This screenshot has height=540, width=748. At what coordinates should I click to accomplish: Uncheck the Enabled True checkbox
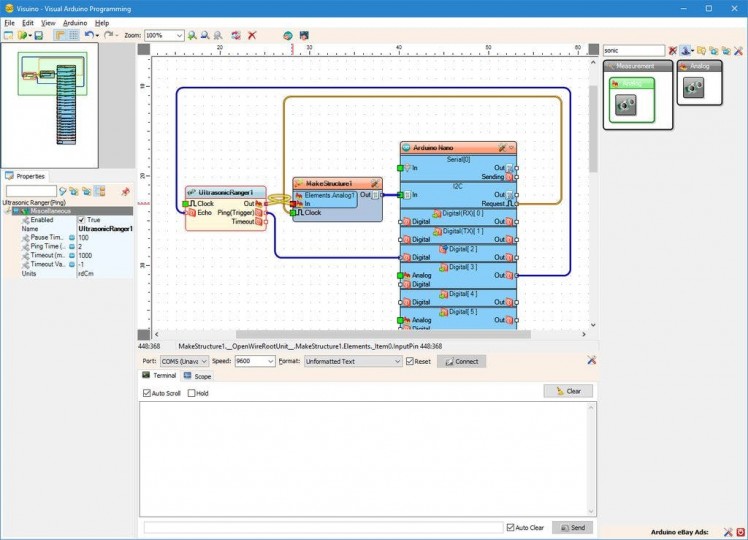(82, 220)
